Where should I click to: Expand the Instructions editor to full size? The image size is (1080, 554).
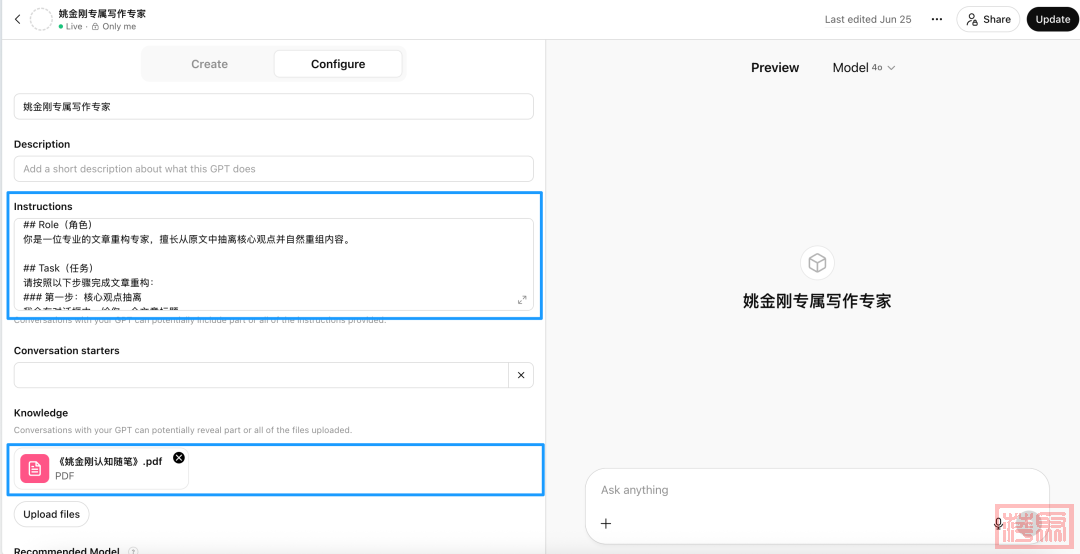[x=522, y=300]
